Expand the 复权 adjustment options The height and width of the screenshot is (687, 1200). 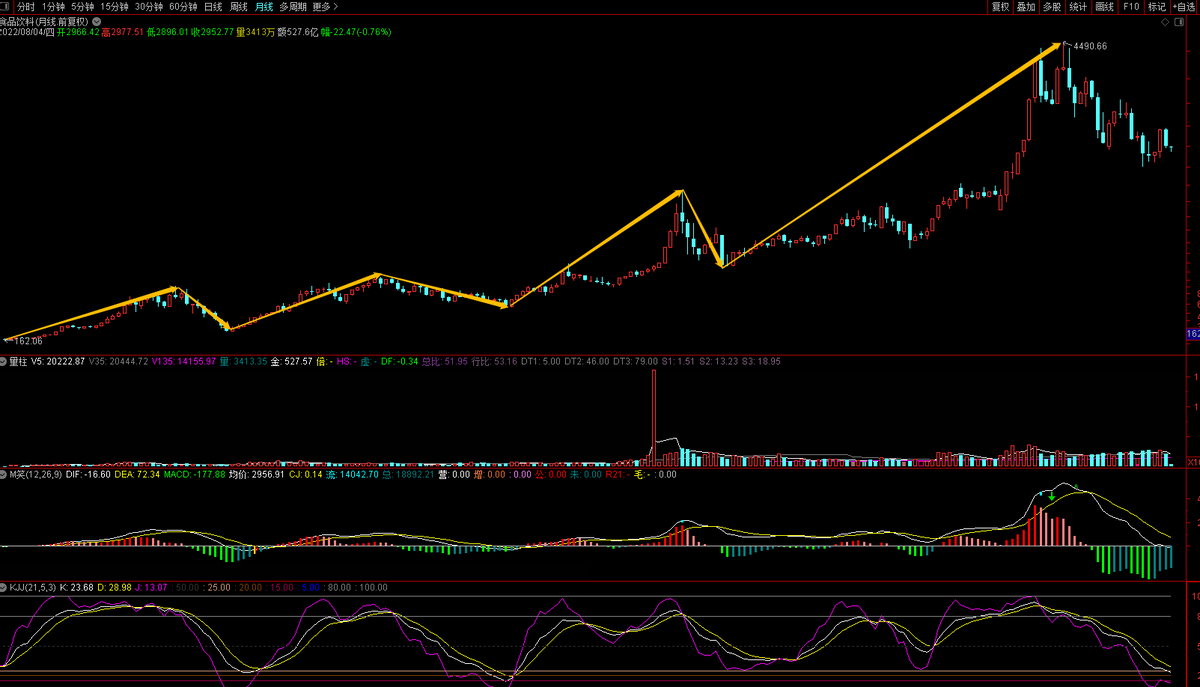(999, 7)
